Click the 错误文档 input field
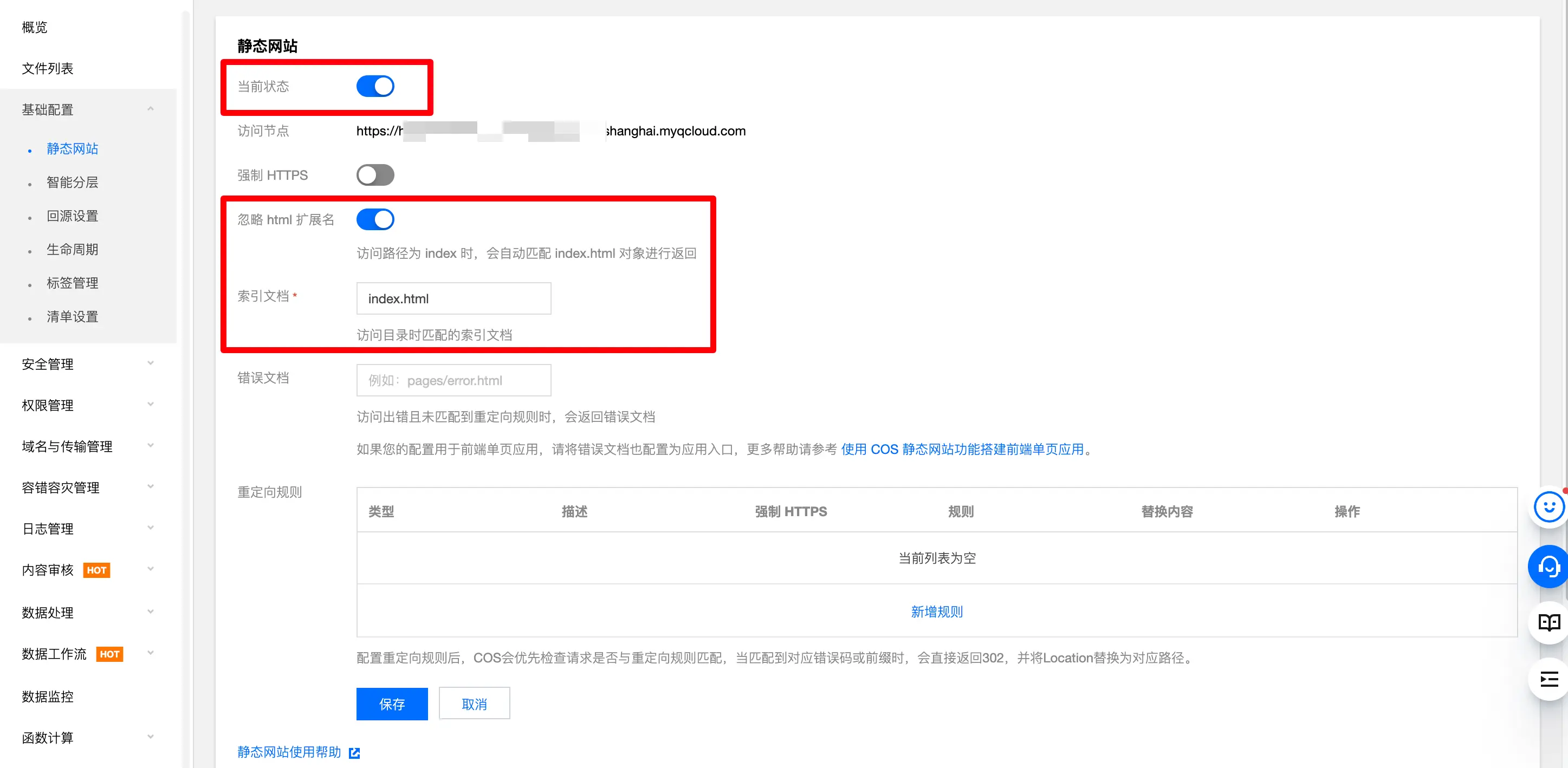This screenshot has width=1568, height=768. tap(453, 380)
